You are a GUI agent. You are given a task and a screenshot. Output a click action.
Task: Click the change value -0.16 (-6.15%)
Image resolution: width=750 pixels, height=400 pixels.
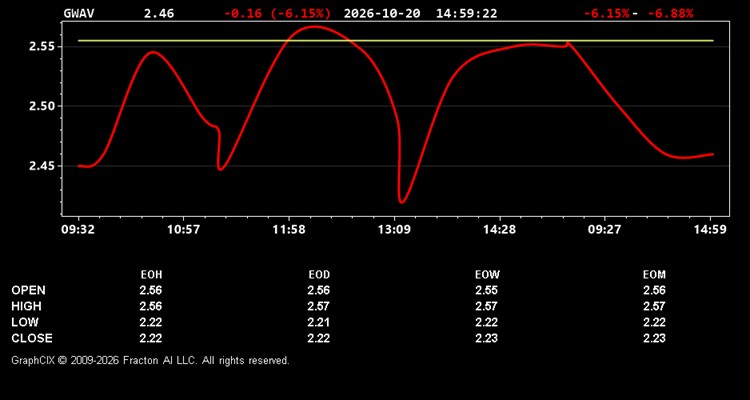[277, 13]
